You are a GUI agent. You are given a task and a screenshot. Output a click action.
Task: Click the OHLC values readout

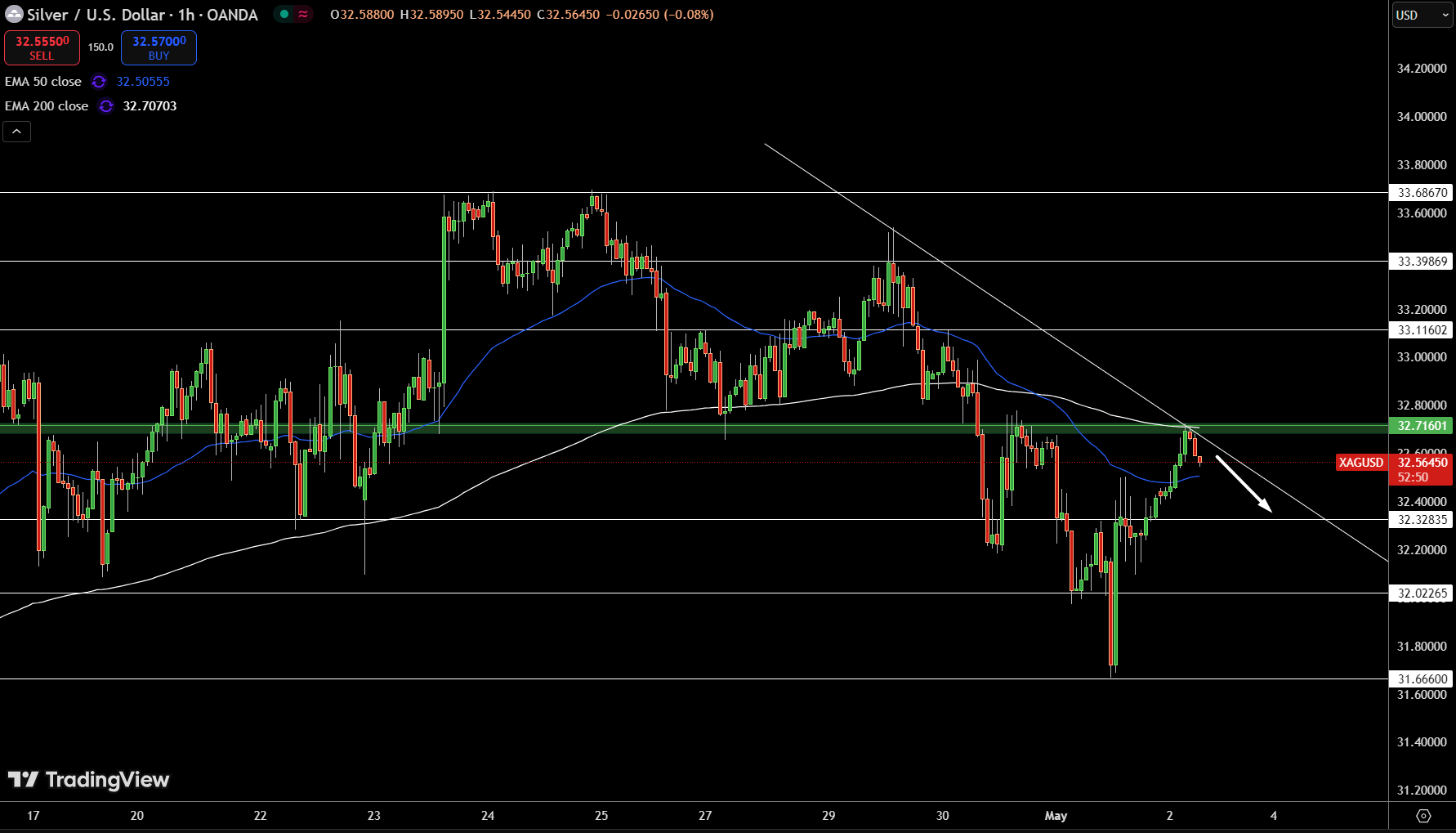click(522, 15)
